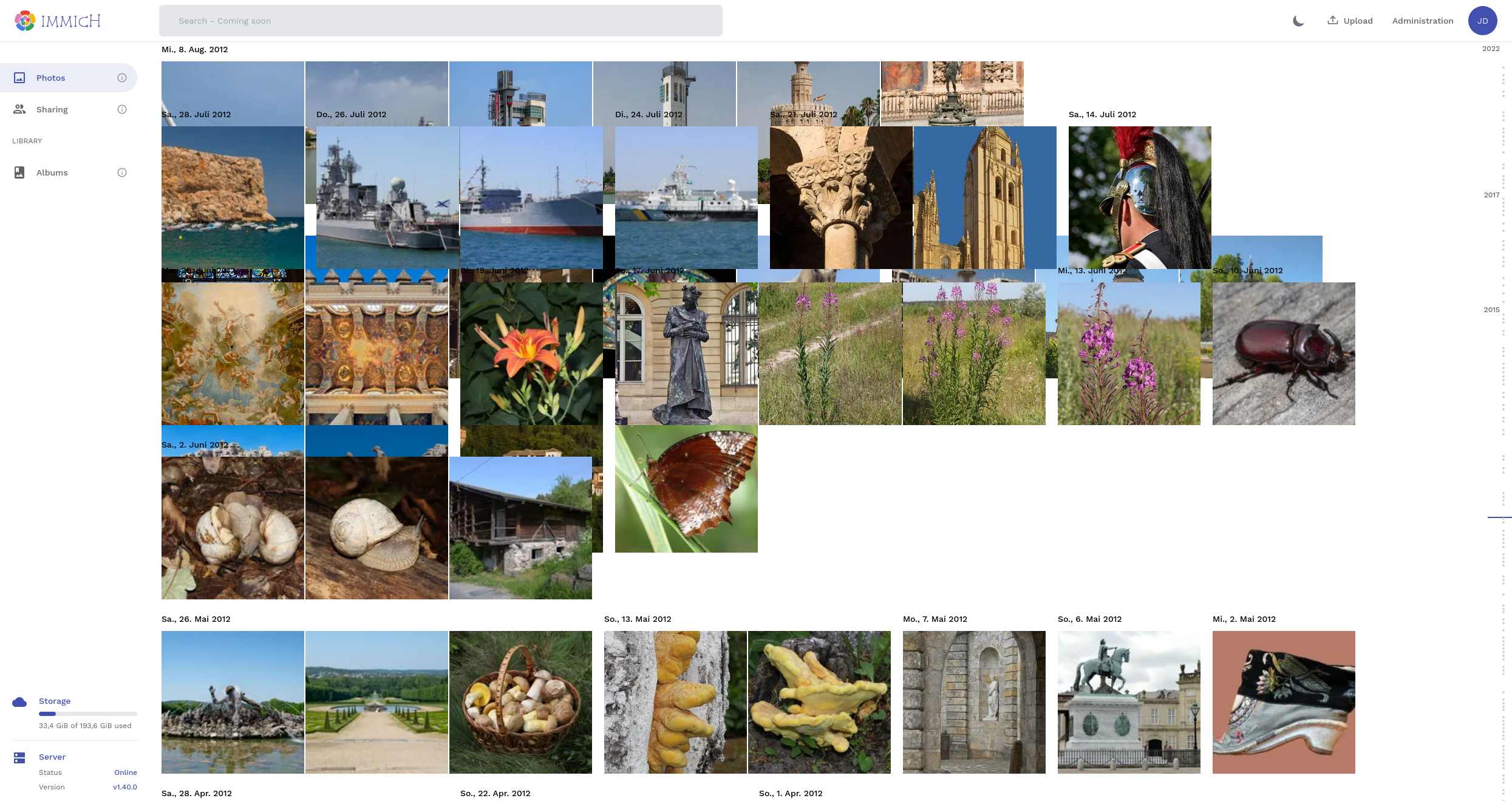This screenshot has width=1512, height=801.
Task: Click the Server status icon
Action: (x=19, y=757)
